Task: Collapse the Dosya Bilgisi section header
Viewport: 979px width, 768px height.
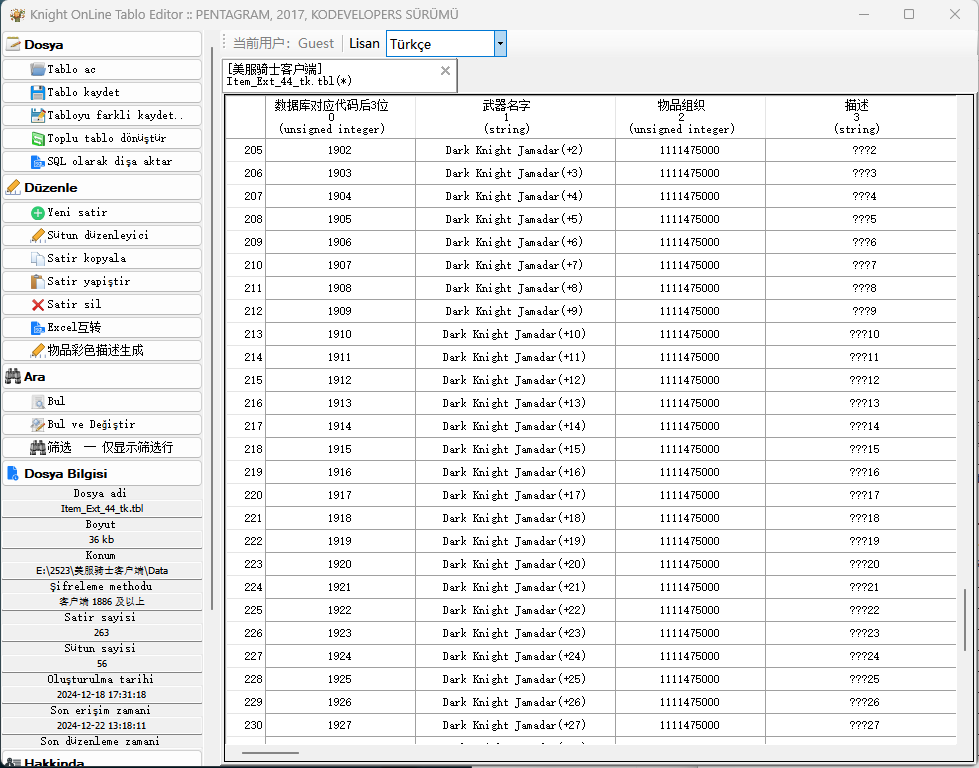Action: tap(102, 473)
